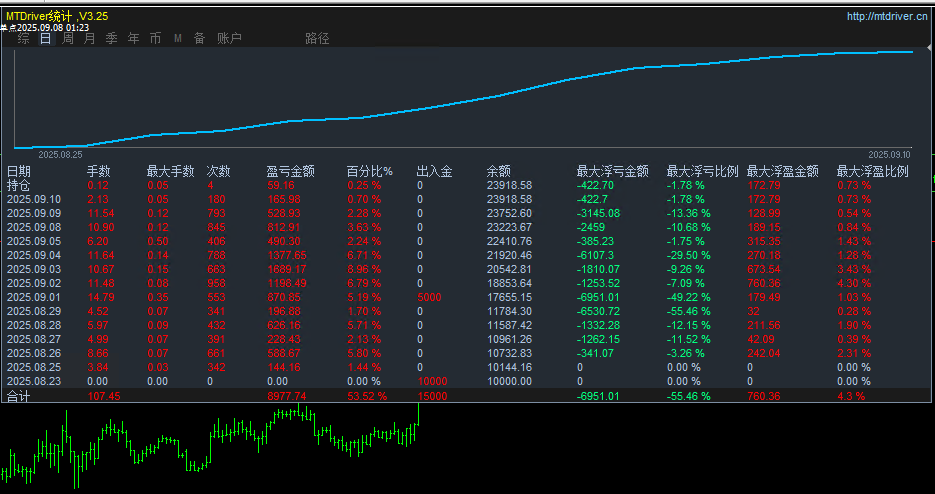The image size is (935, 494).
Task: Select the 持仓 row label
Action: (18, 186)
